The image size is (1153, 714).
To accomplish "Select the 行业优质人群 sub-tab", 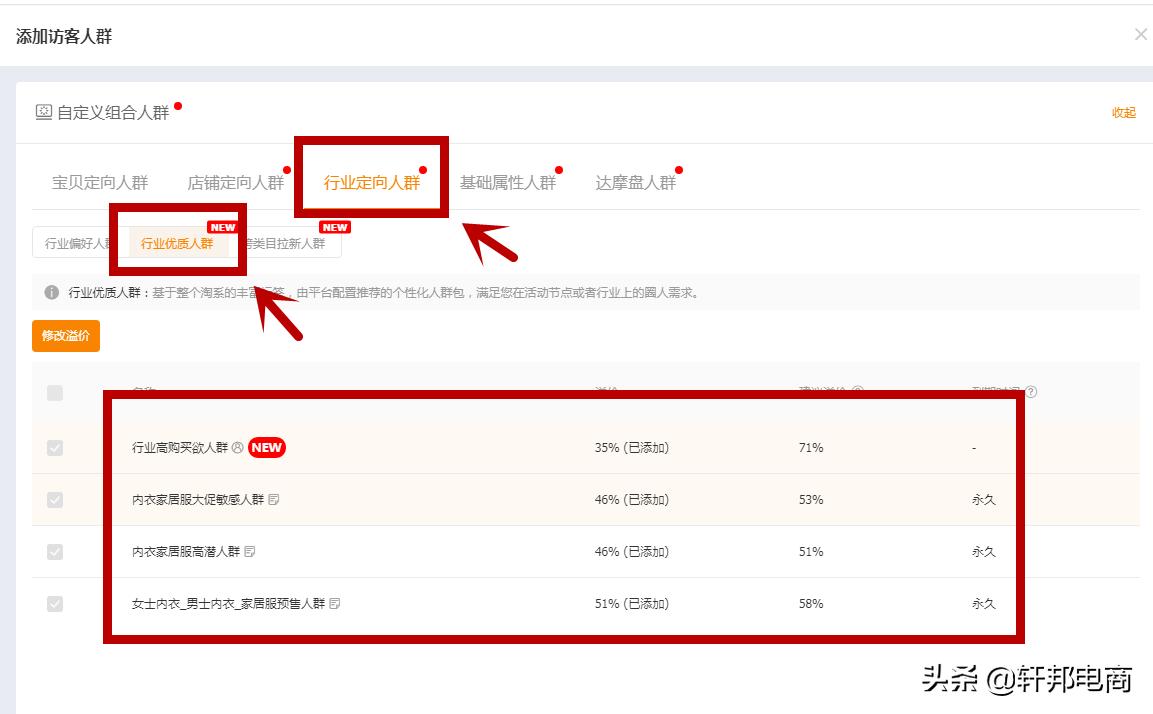I will 176,243.
